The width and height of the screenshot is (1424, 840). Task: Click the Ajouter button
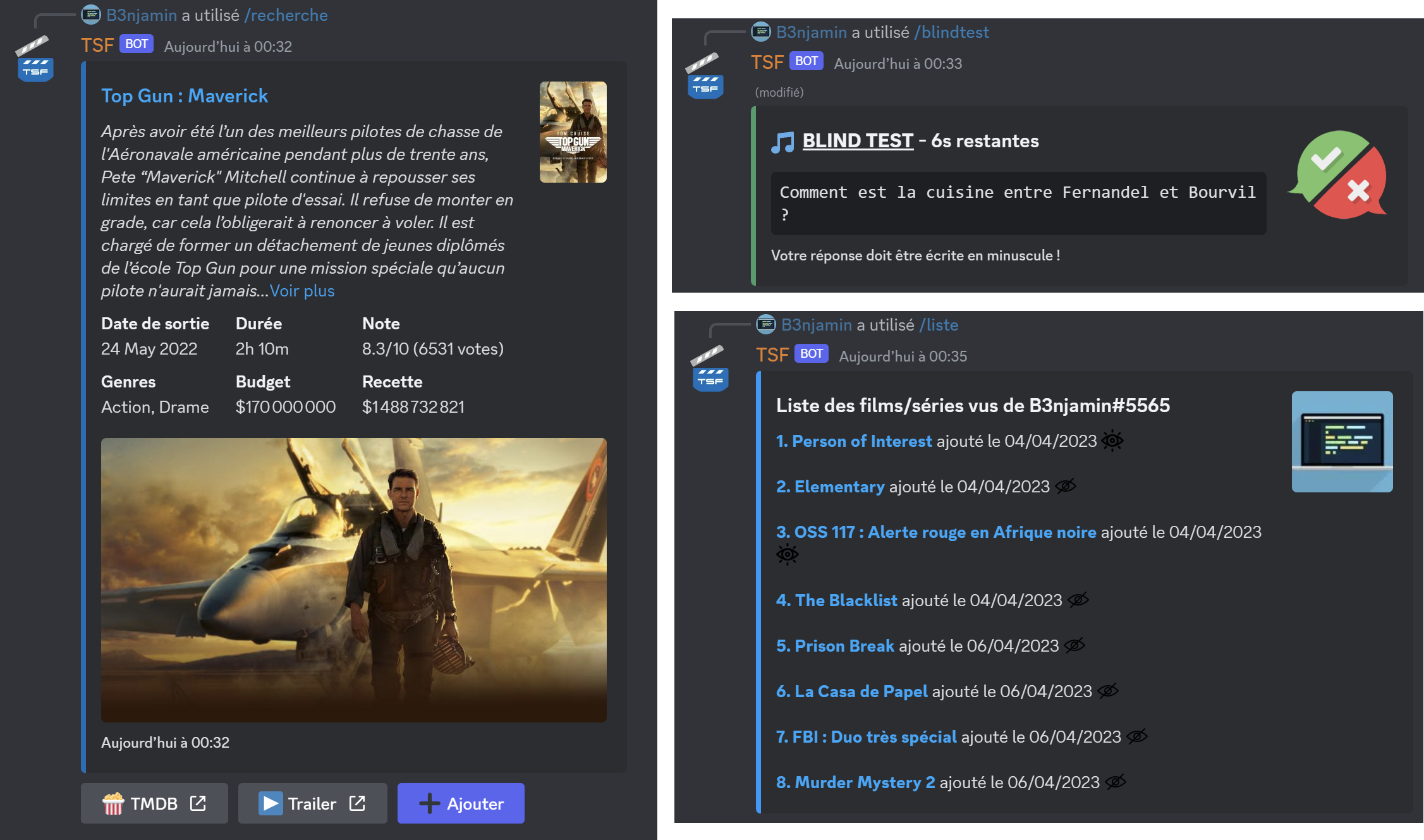tap(461, 803)
